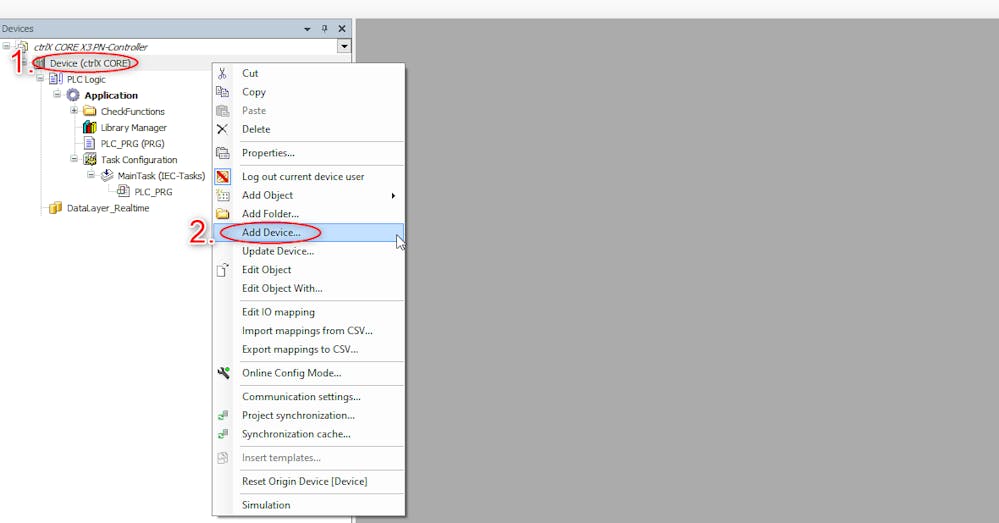Click the Devices panel title
999x523 pixels.
[x=18, y=29]
